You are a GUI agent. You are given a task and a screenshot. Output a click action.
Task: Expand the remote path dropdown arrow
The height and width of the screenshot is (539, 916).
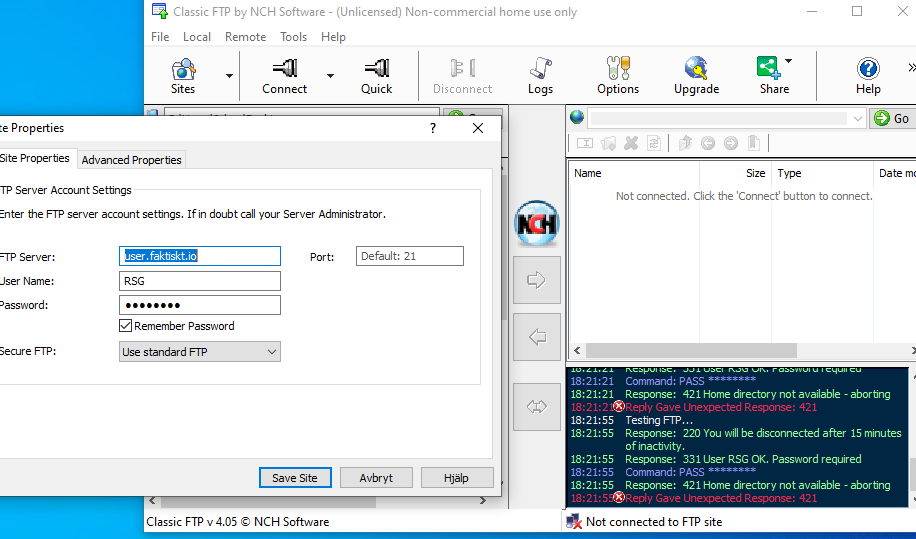pyautogui.click(x=857, y=119)
